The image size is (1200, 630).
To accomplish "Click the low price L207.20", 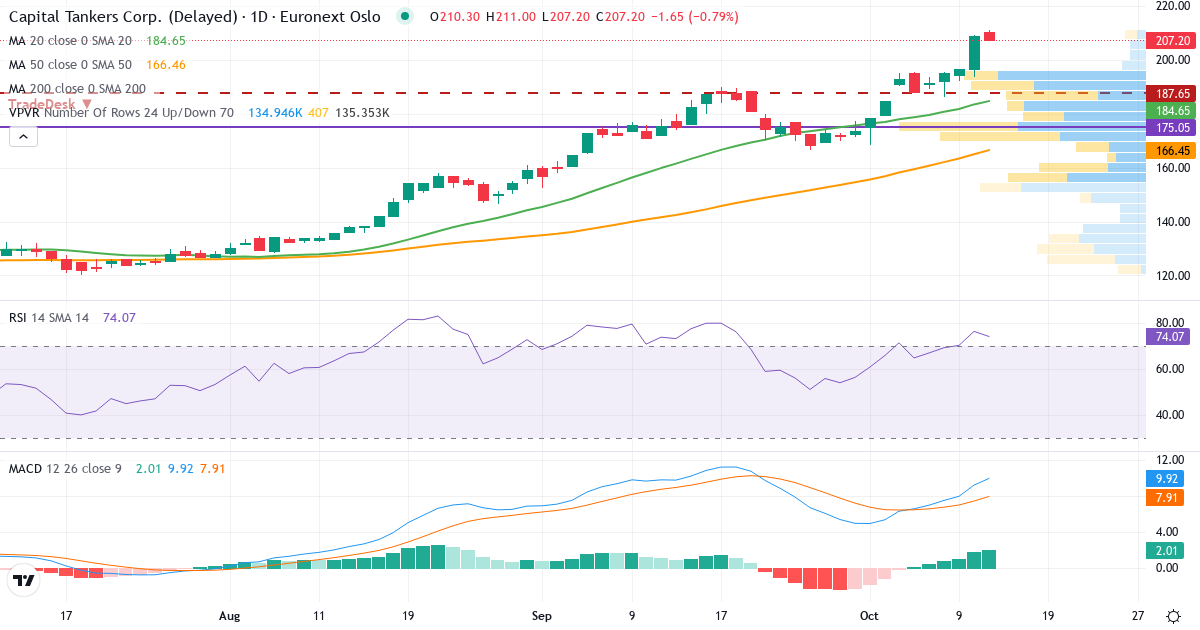I will pyautogui.click(x=566, y=17).
